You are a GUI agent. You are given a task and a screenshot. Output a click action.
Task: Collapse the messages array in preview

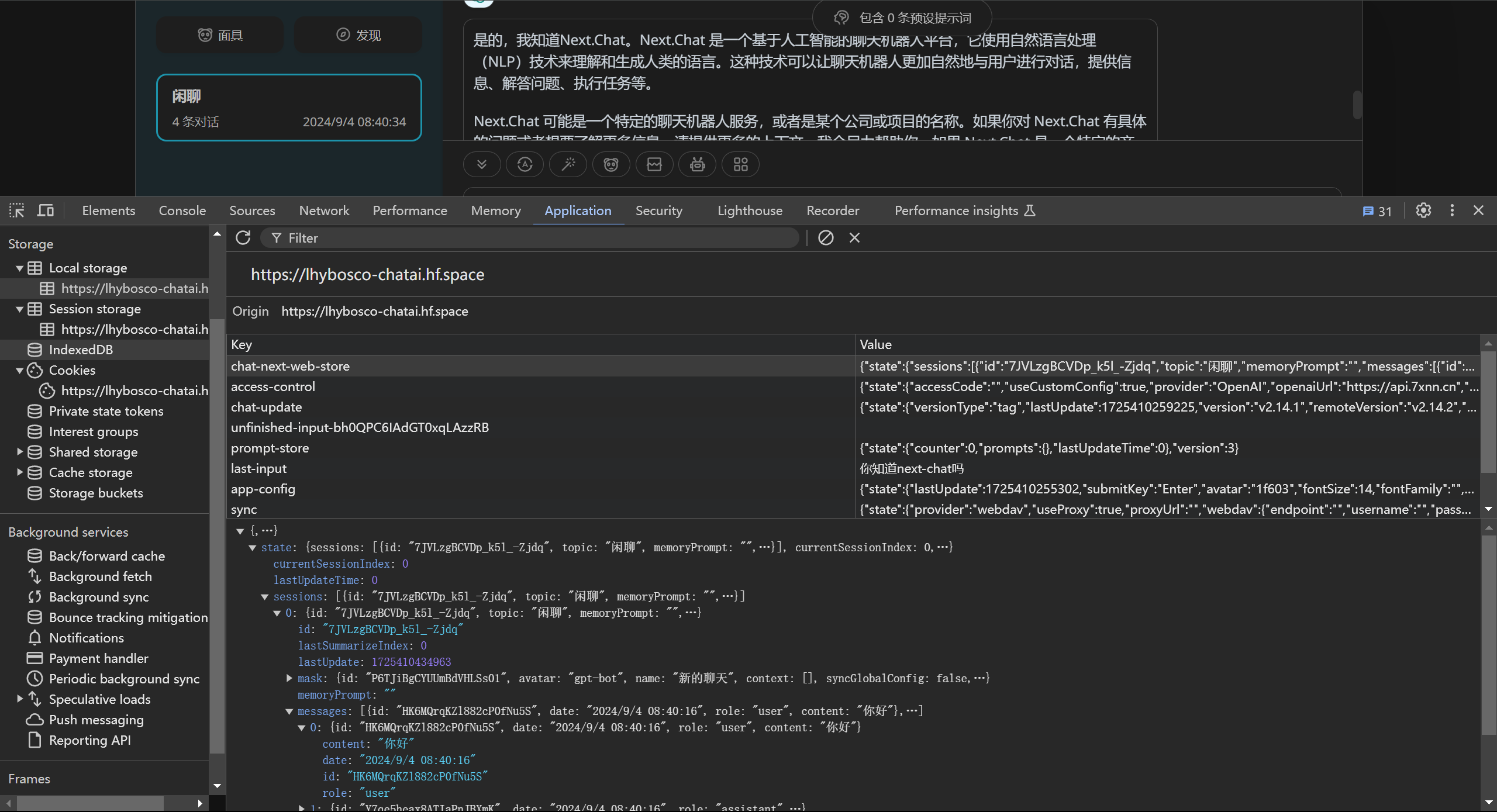pyautogui.click(x=289, y=711)
